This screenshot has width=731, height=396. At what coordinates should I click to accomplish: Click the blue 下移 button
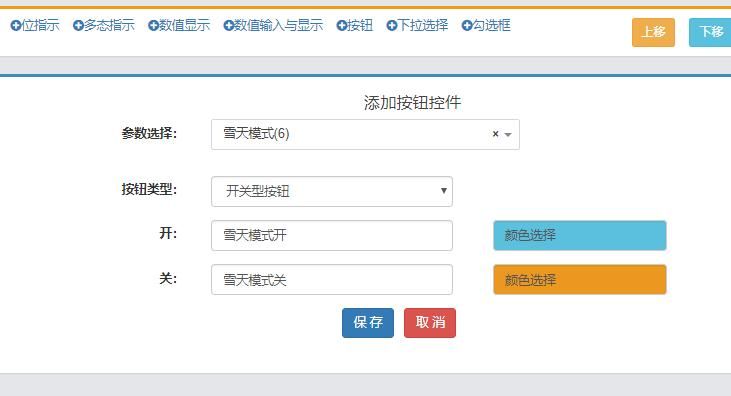point(710,32)
